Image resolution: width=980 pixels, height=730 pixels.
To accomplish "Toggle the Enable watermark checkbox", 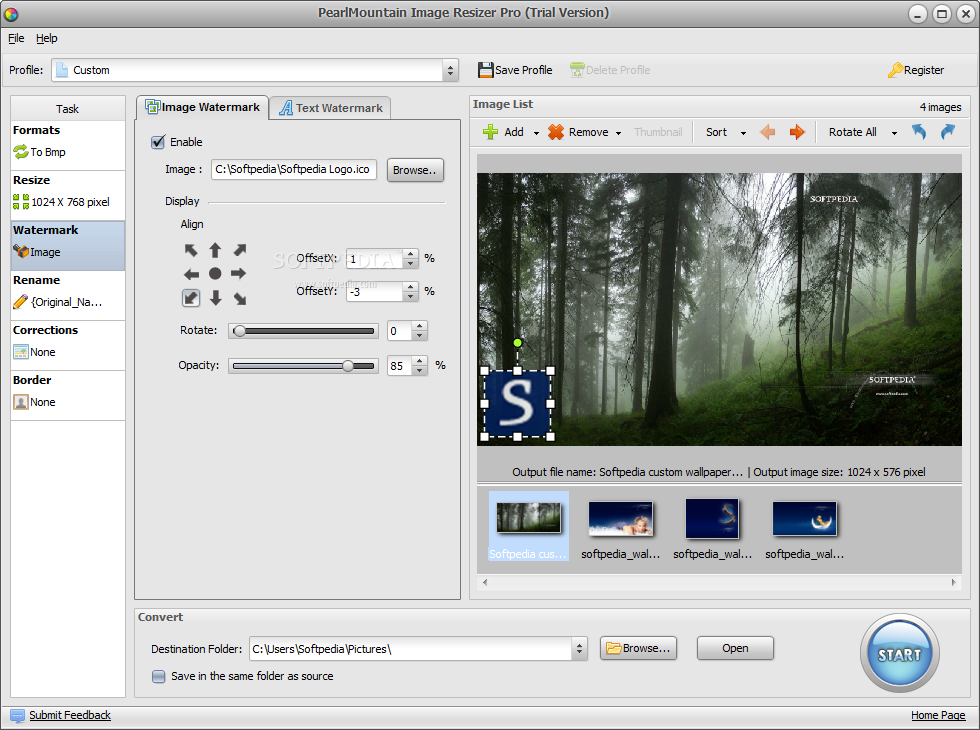I will pos(158,142).
